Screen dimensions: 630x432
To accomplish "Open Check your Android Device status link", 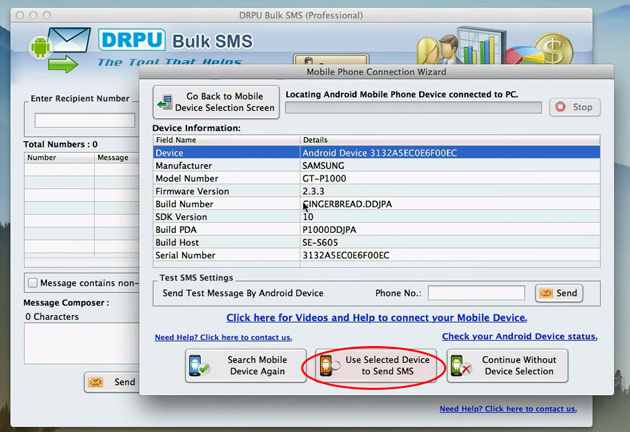I will tap(520, 336).
